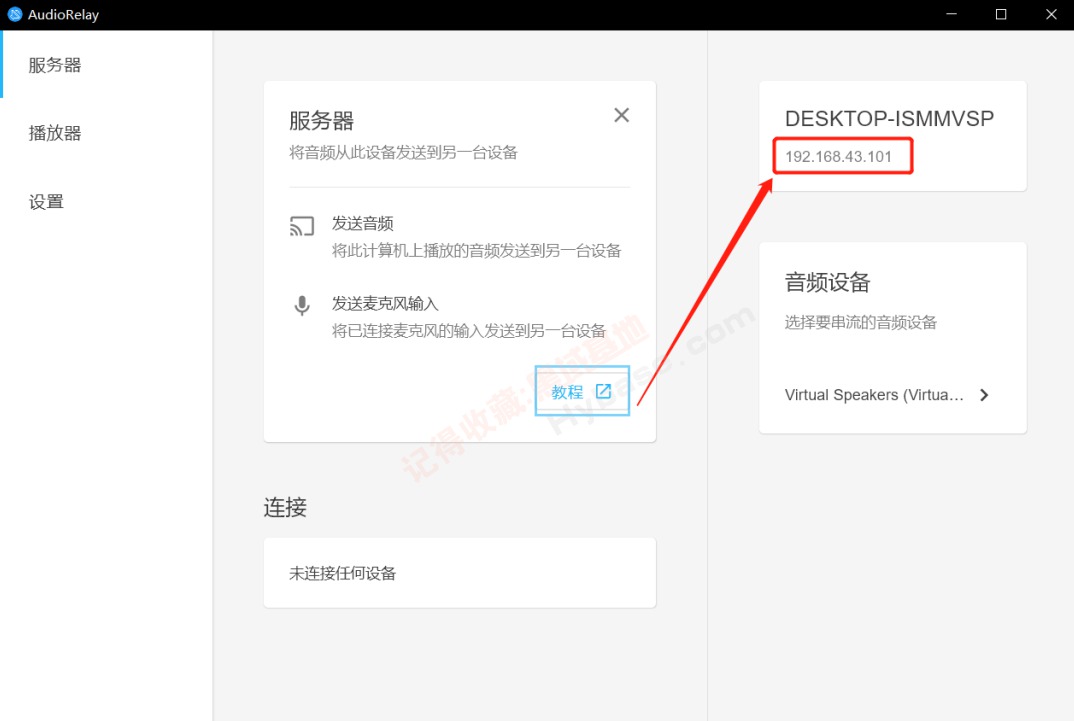The height and width of the screenshot is (721, 1074).
Task: Click 将已连接麦克风的输入发送到另一台设备 description
Action: coord(469,331)
